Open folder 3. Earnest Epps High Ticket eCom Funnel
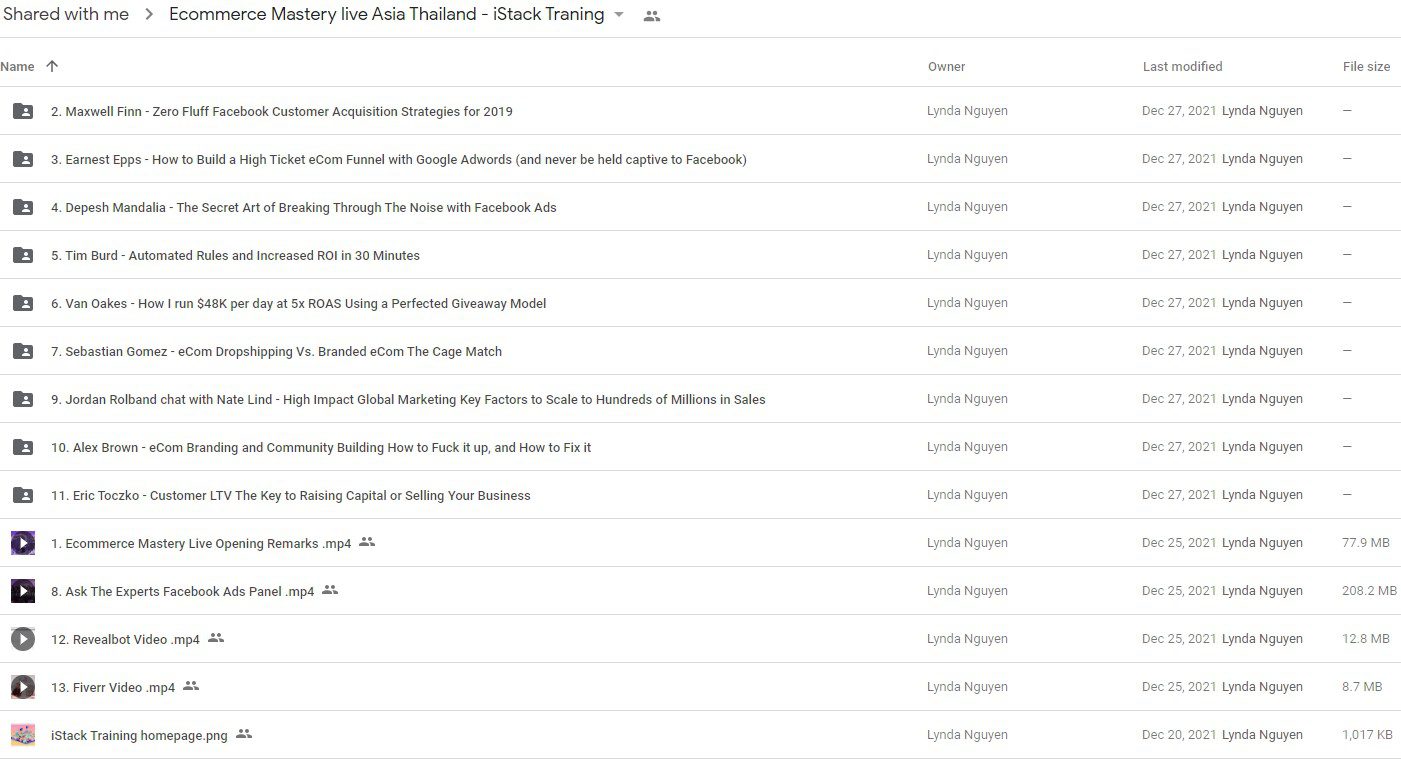The image size is (1401, 763). tap(399, 160)
